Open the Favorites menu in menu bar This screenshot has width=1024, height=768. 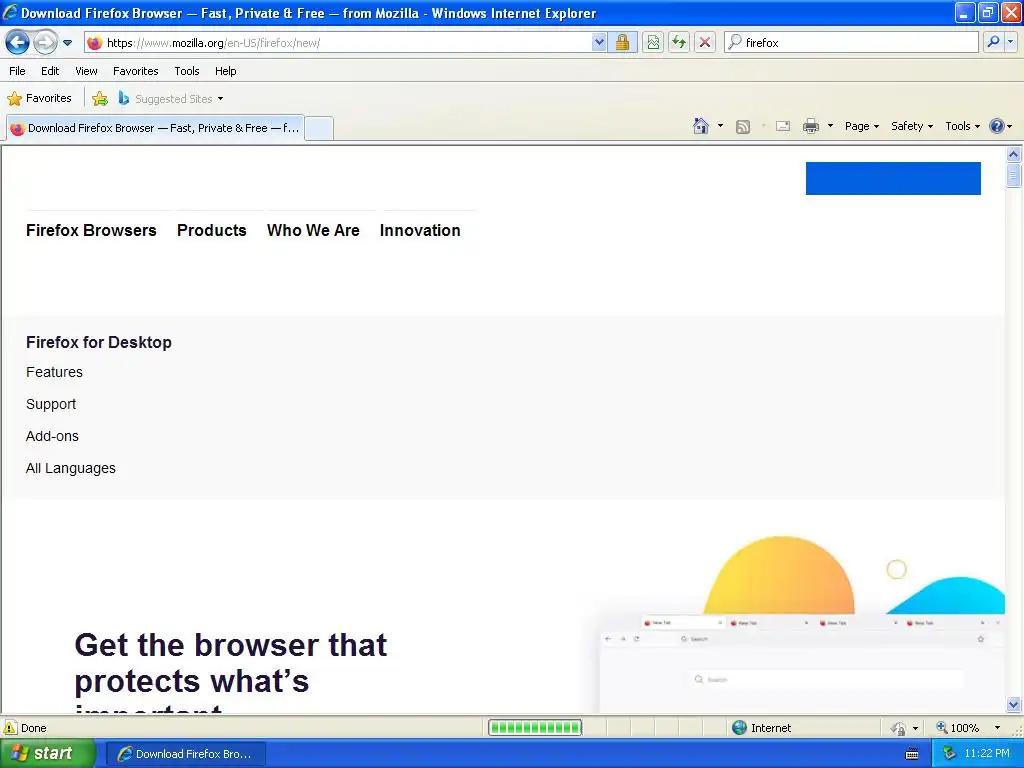(135, 71)
